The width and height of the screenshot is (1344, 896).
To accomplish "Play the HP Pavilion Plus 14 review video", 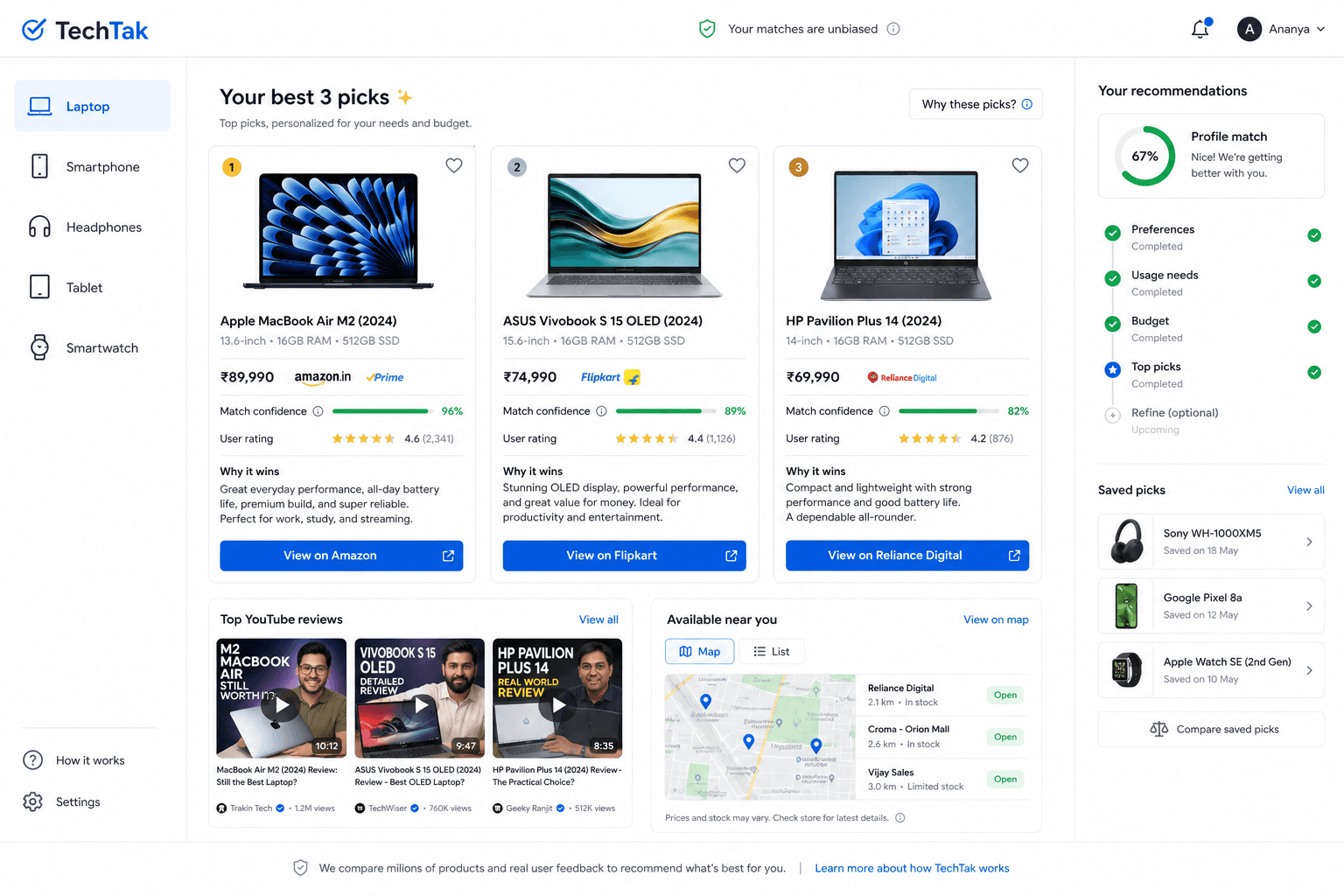I will pos(558,703).
